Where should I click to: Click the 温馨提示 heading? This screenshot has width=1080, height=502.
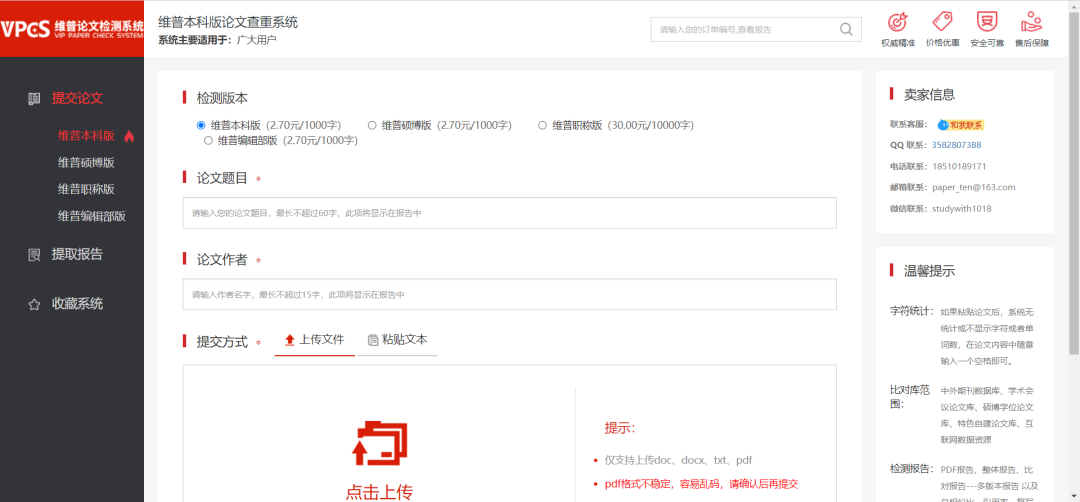tap(930, 271)
